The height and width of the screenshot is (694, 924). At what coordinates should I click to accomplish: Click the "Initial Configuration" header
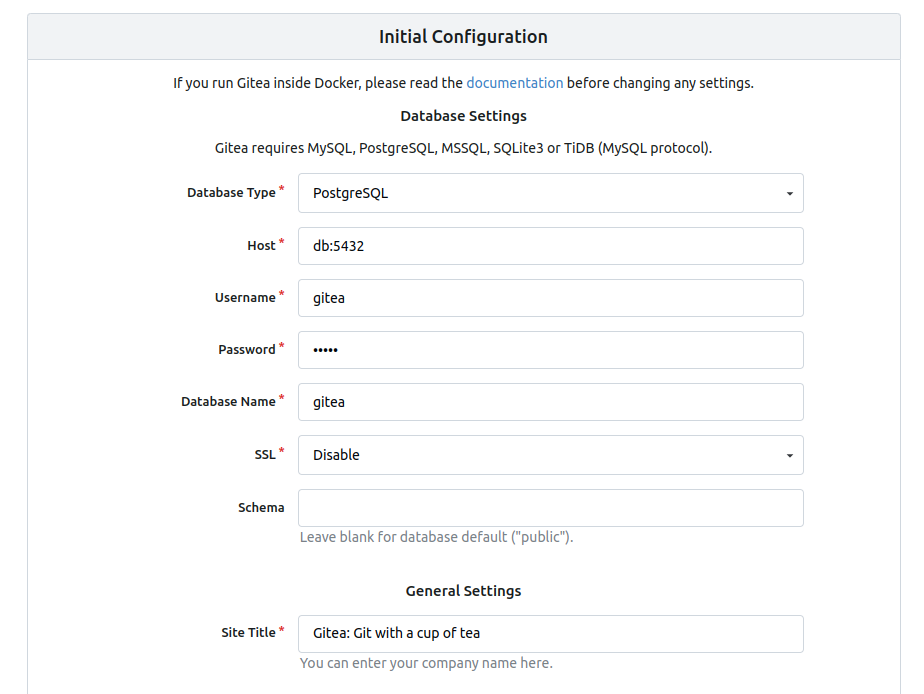click(x=463, y=37)
